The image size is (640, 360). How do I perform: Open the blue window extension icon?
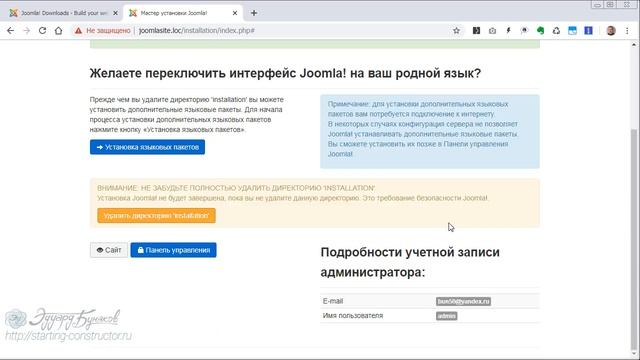tap(572, 31)
